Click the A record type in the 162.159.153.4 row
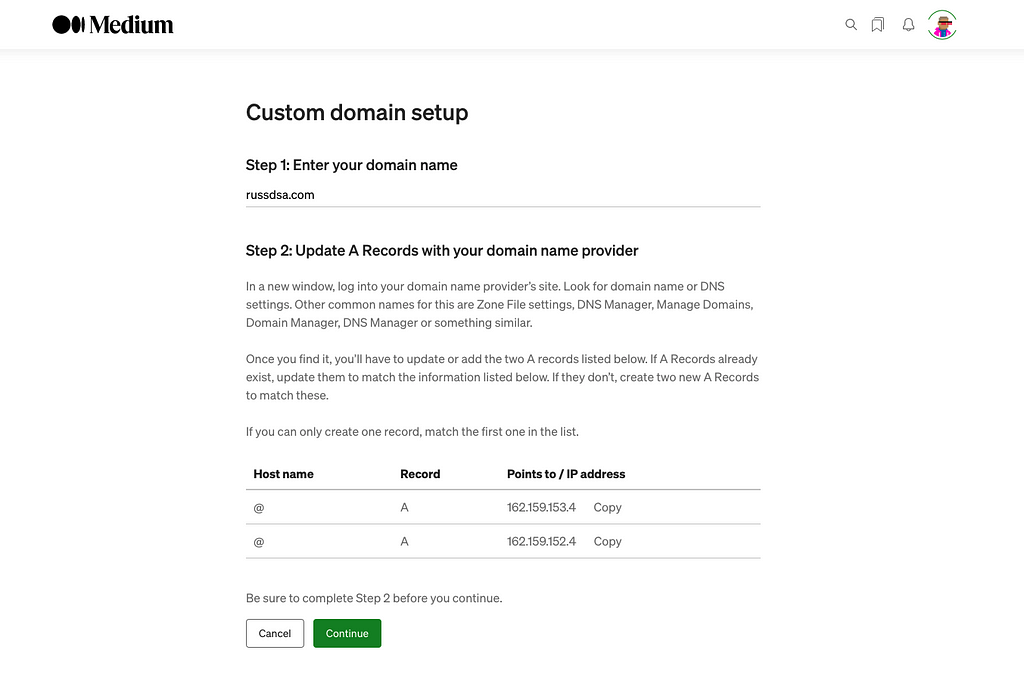The width and height of the screenshot is (1024, 693). pyautogui.click(x=404, y=508)
